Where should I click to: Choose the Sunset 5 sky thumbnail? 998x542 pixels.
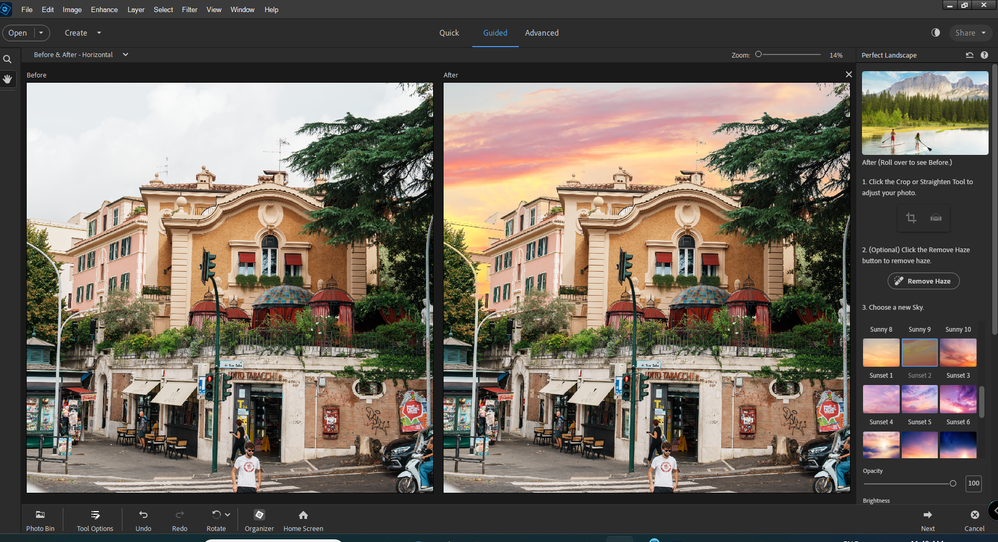920,399
